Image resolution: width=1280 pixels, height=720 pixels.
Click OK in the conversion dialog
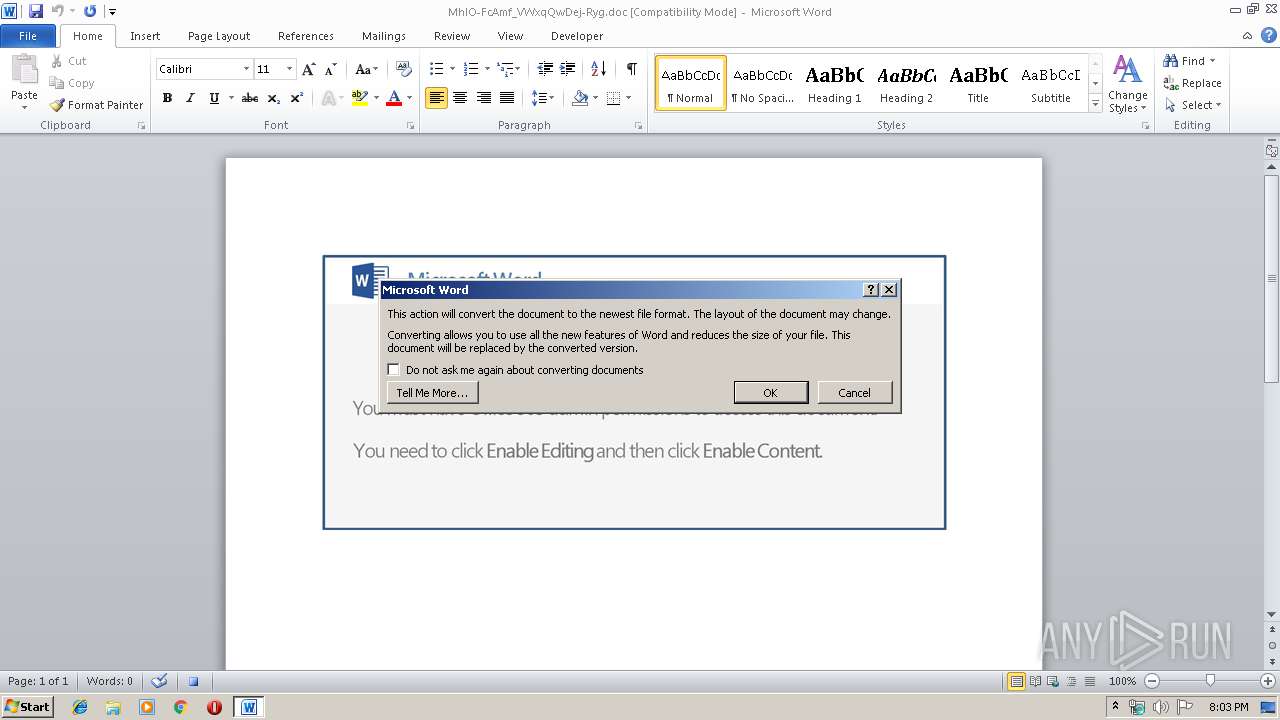click(770, 393)
